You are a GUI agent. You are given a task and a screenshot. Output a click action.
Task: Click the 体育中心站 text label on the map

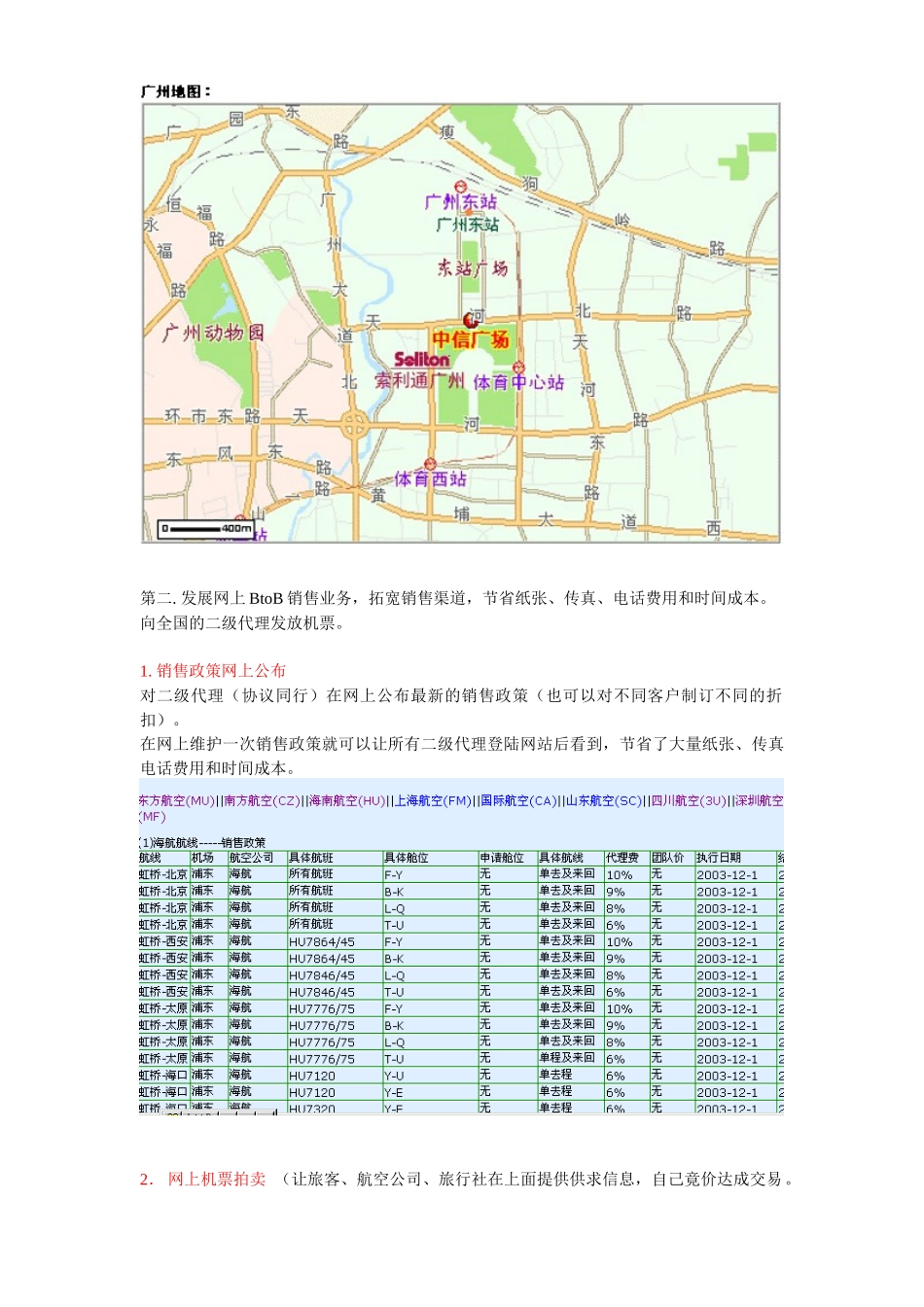pos(518,382)
